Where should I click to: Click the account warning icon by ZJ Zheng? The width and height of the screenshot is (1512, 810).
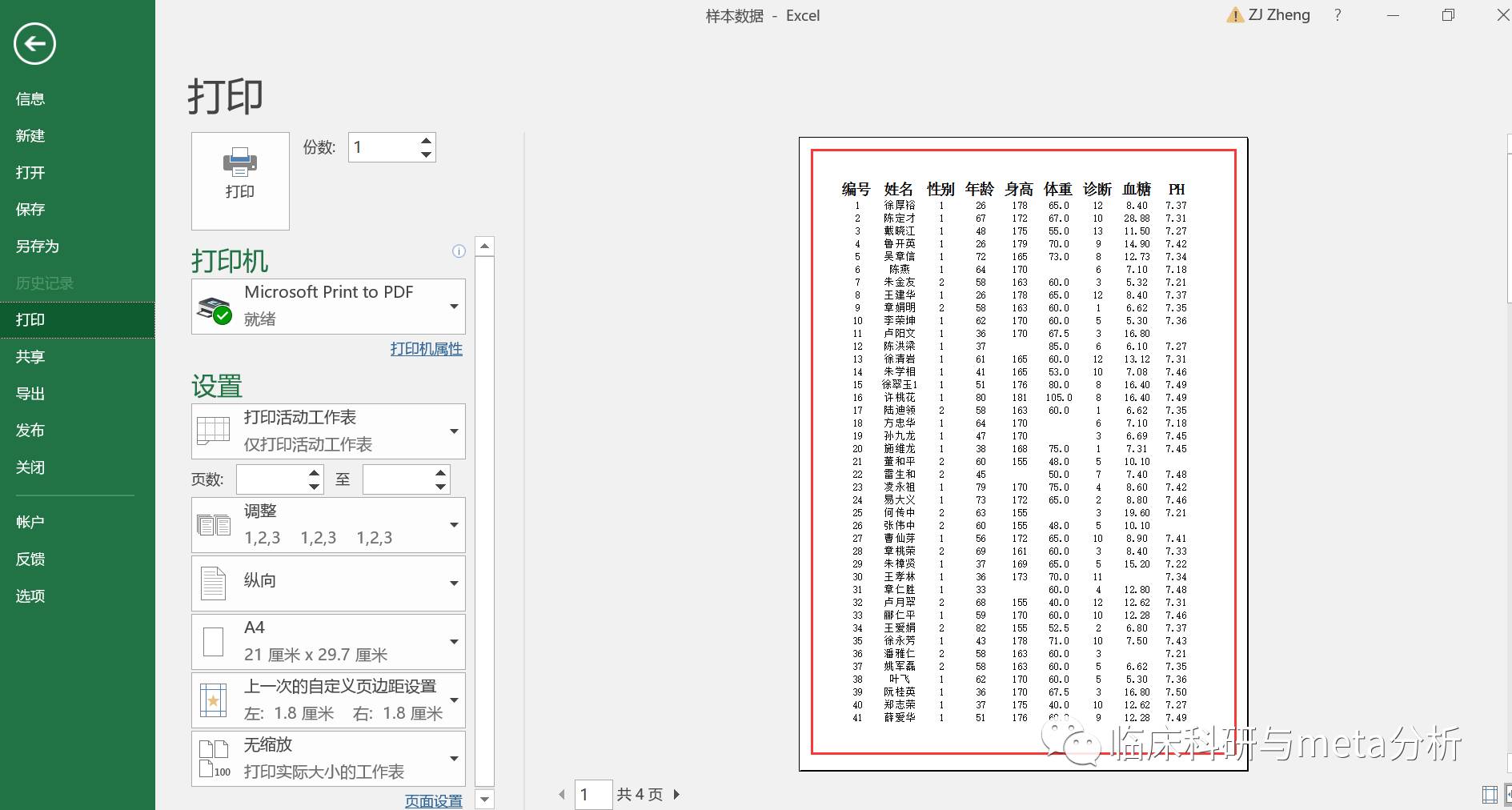tap(1234, 15)
